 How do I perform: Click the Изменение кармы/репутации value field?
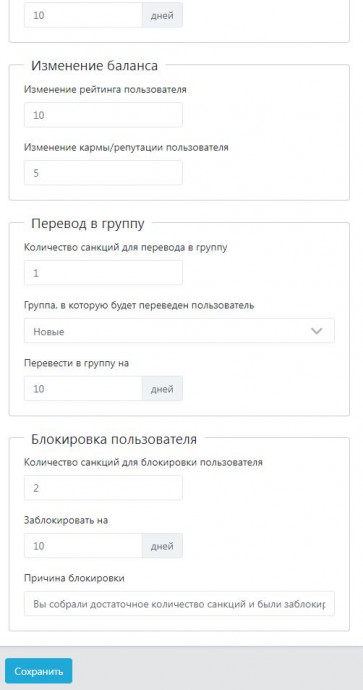(103, 173)
